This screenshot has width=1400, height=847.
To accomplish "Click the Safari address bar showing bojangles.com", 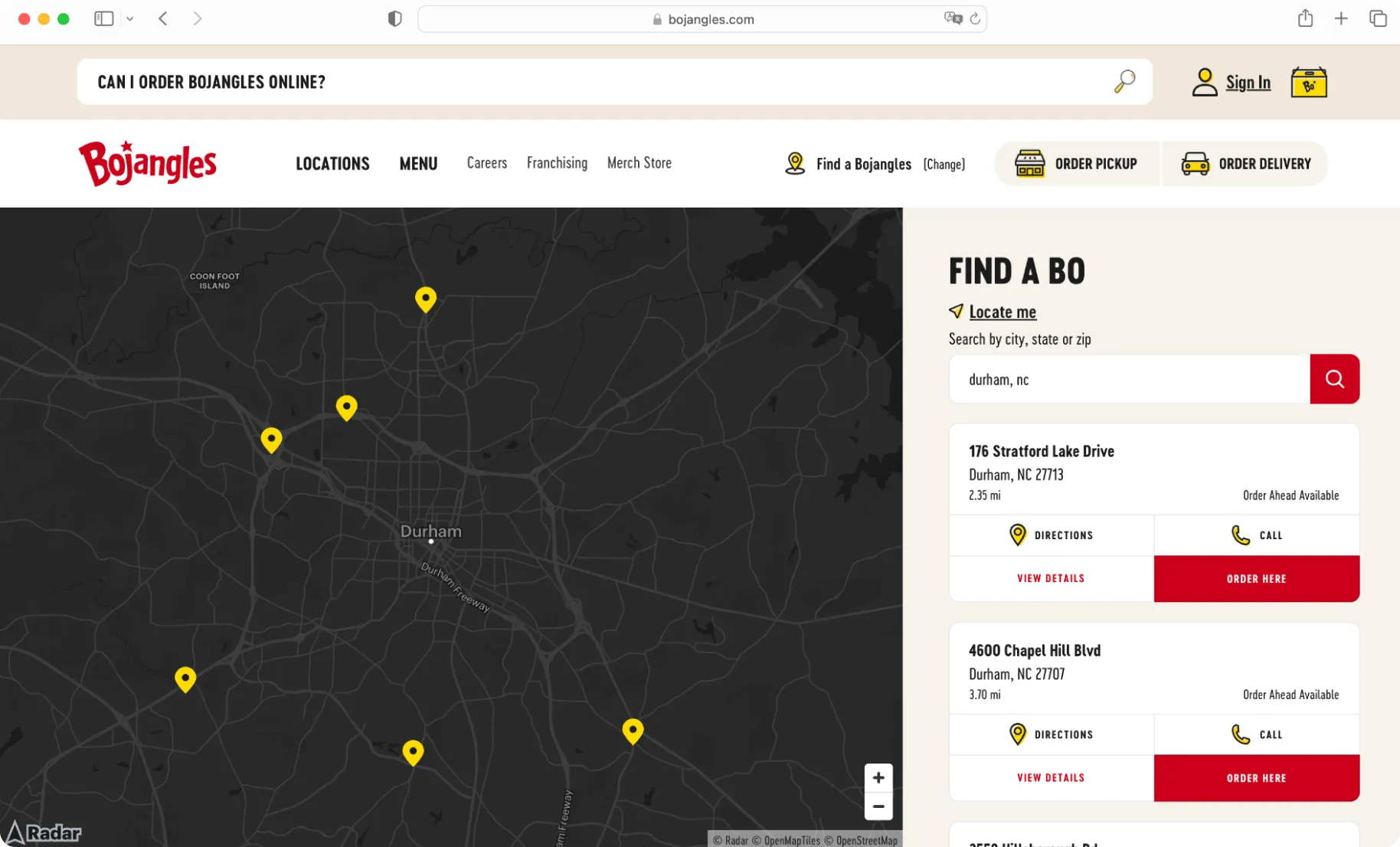I will [702, 19].
